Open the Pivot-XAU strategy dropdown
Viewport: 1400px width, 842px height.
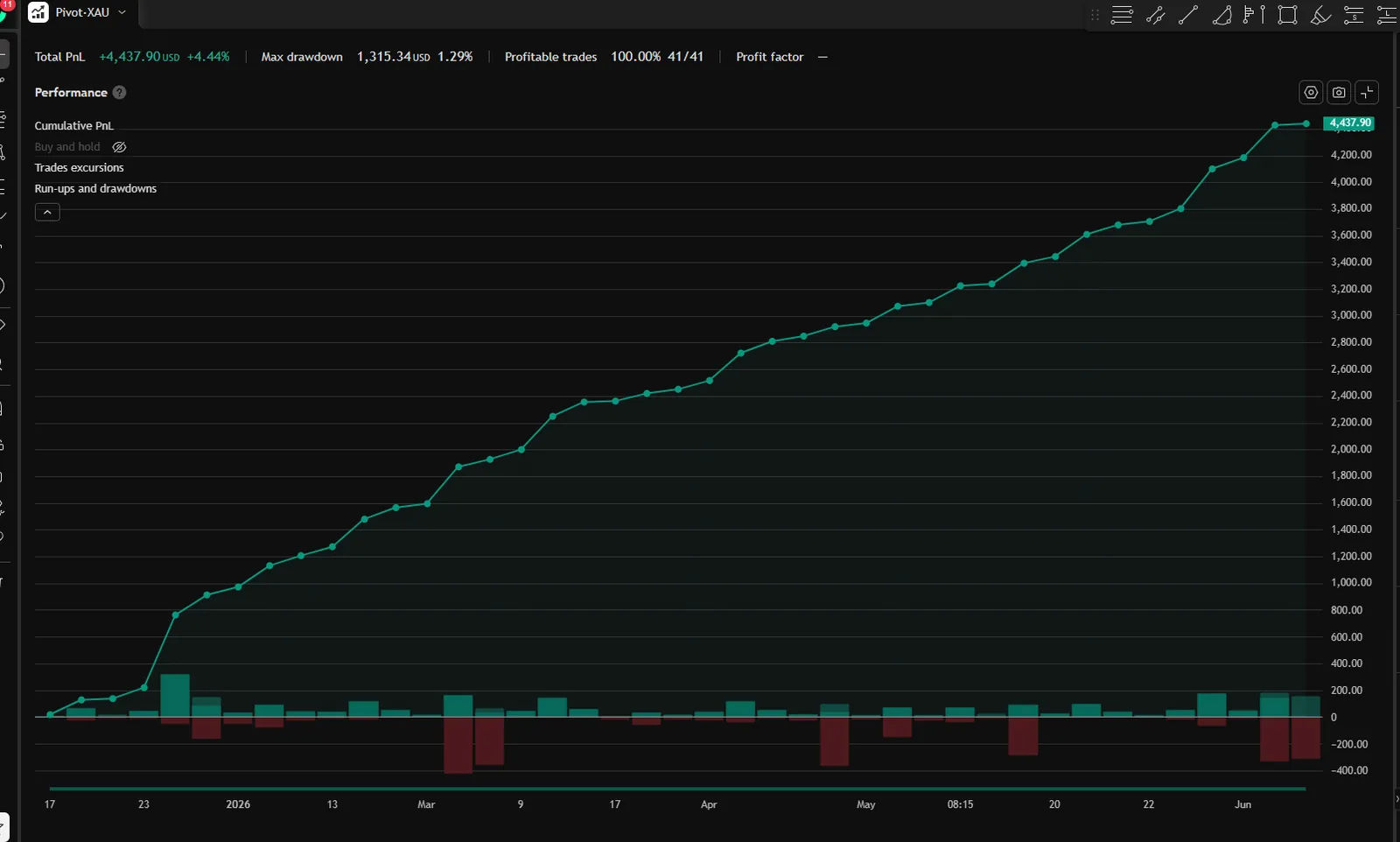click(122, 12)
